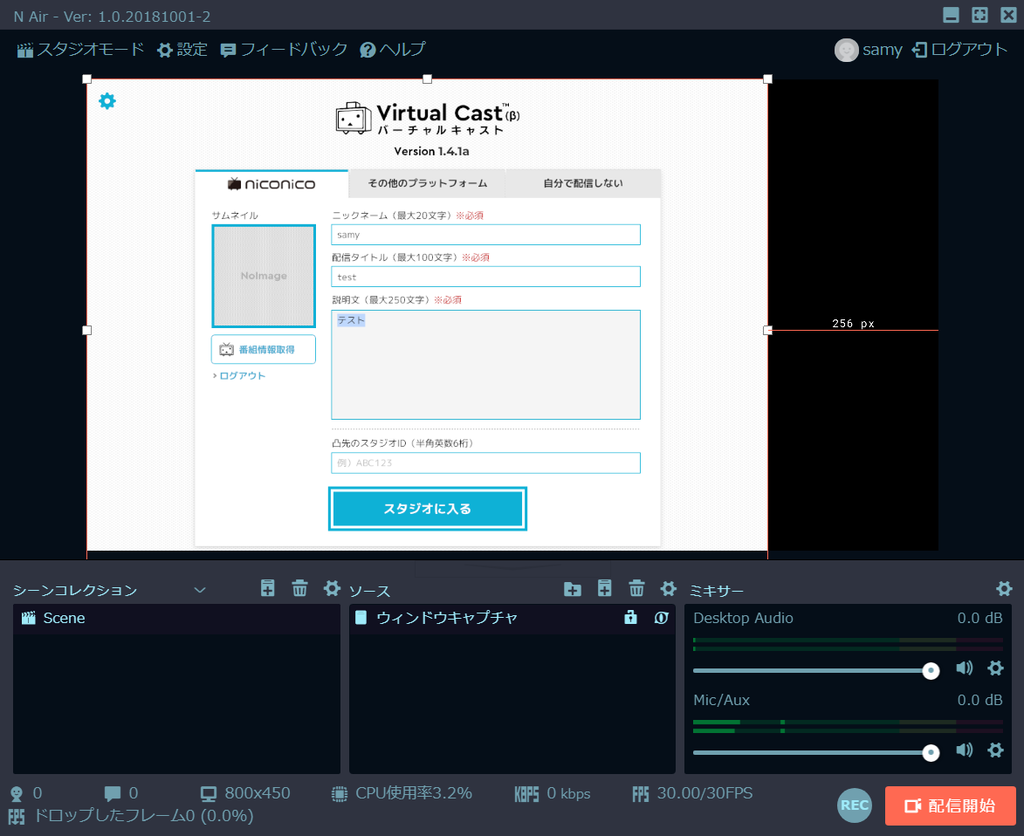Add a new source with plus icon
This screenshot has width=1024, height=836.
pyautogui.click(x=605, y=588)
